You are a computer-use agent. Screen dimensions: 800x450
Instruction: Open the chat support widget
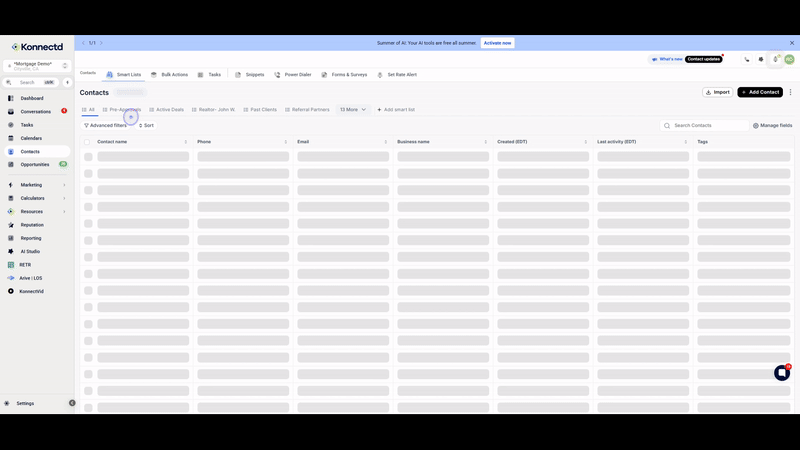(782, 373)
